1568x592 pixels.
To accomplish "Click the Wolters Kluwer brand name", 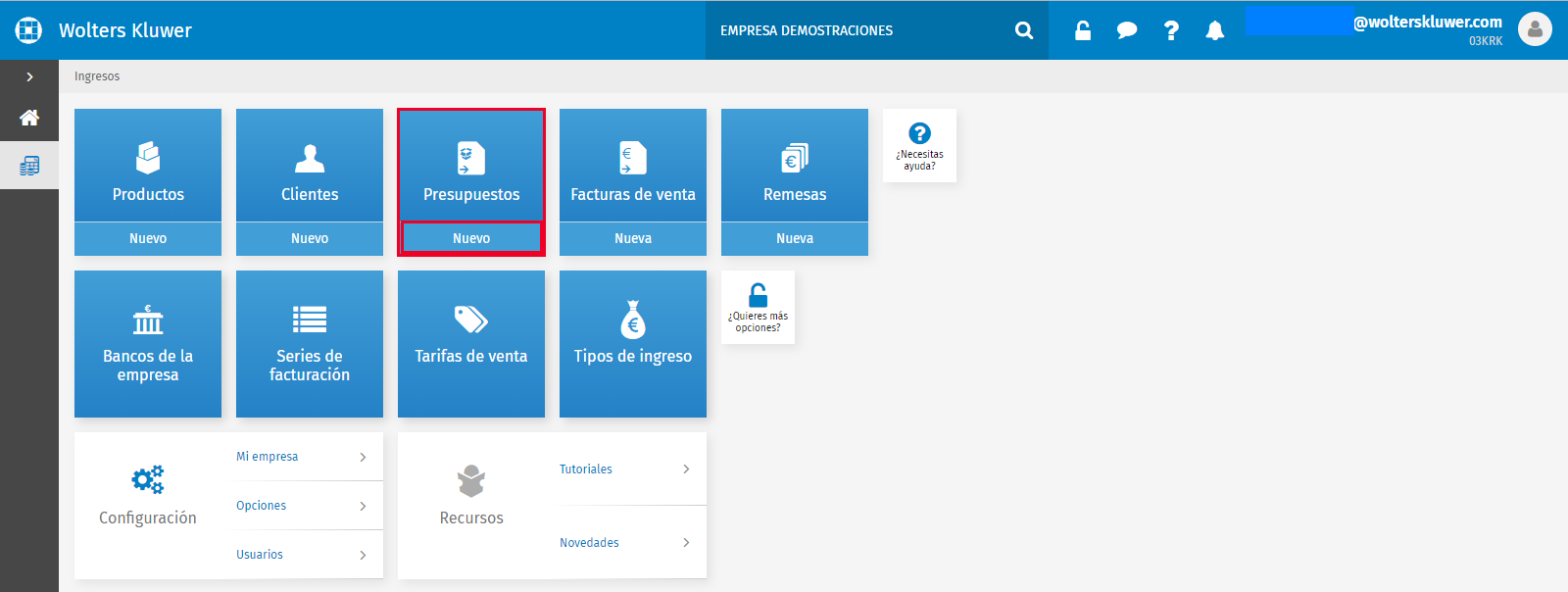I will [x=125, y=30].
